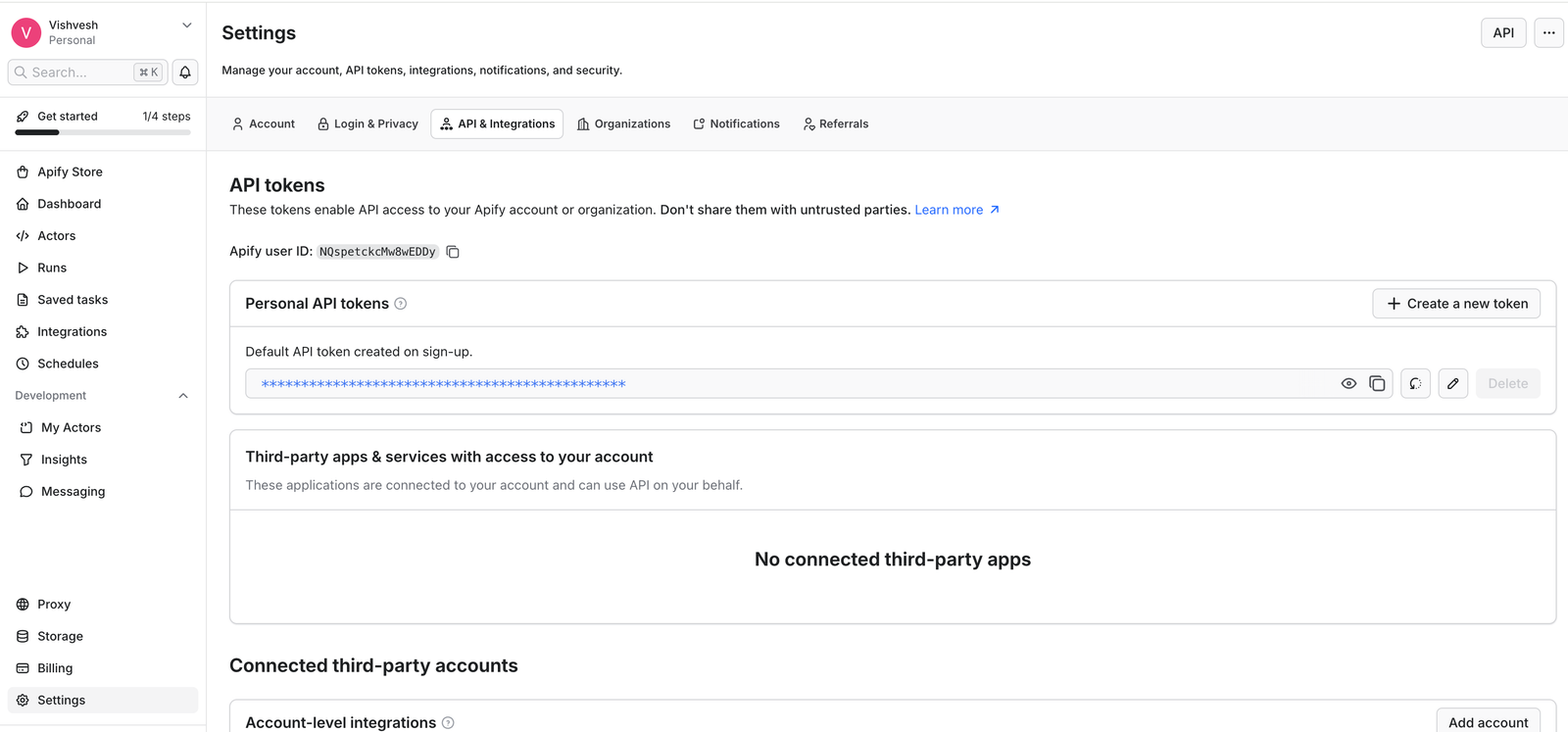
Task: Open Billing page
Action: point(103,668)
